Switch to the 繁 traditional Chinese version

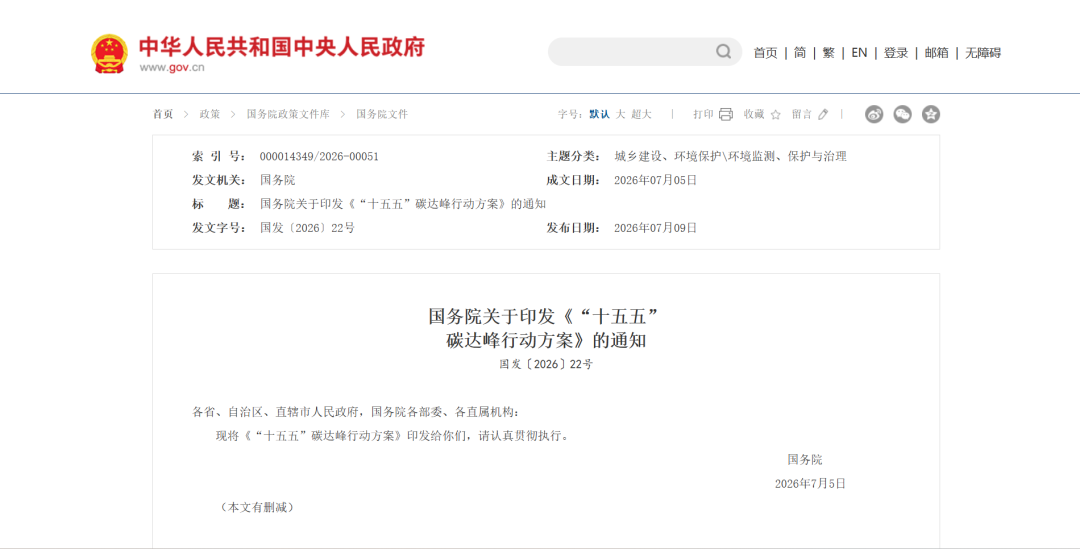point(829,52)
